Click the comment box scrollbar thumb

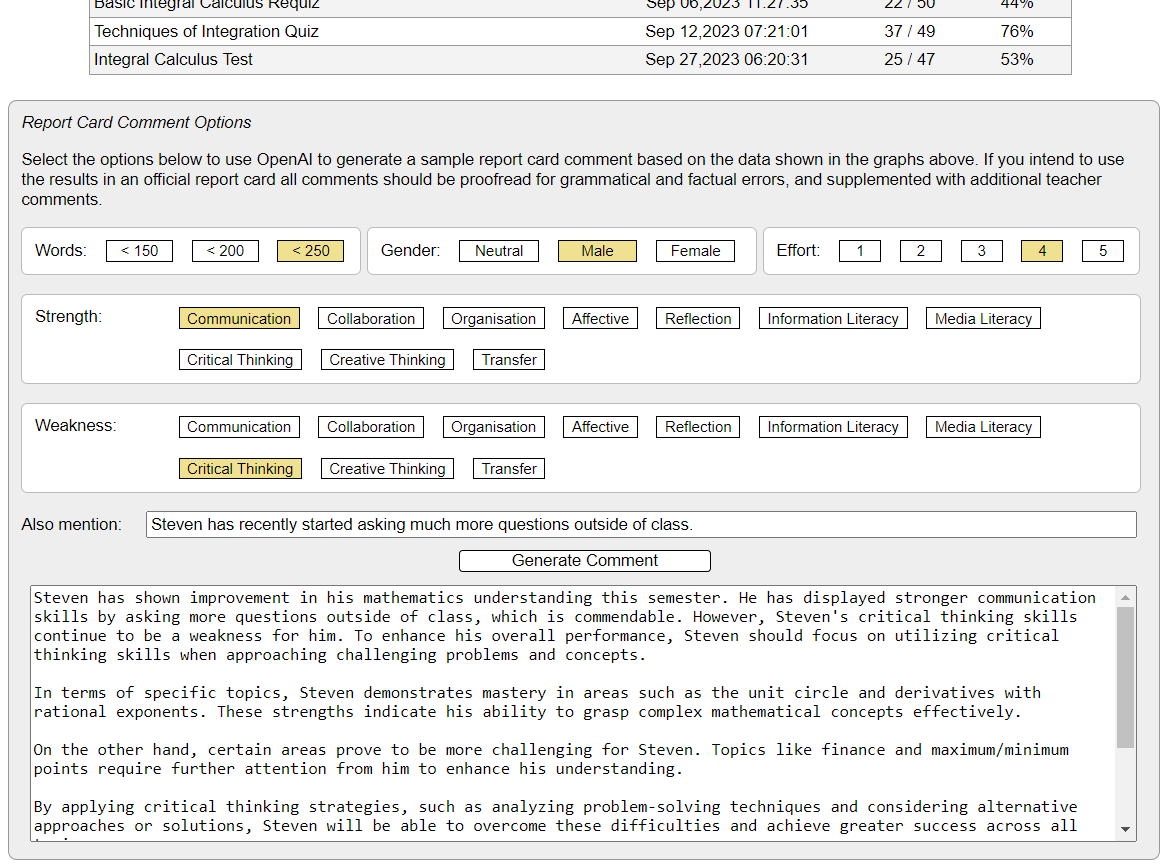pos(1125,677)
